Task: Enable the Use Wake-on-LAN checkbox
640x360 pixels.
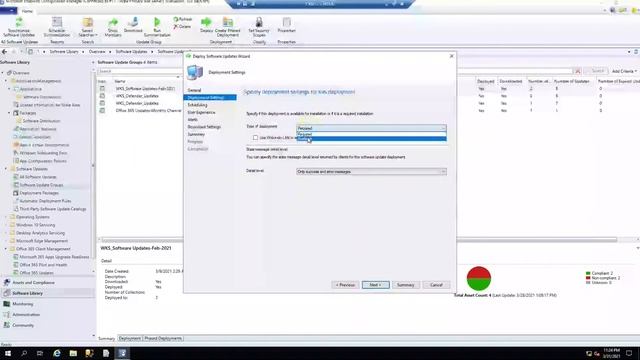Action: (256, 138)
